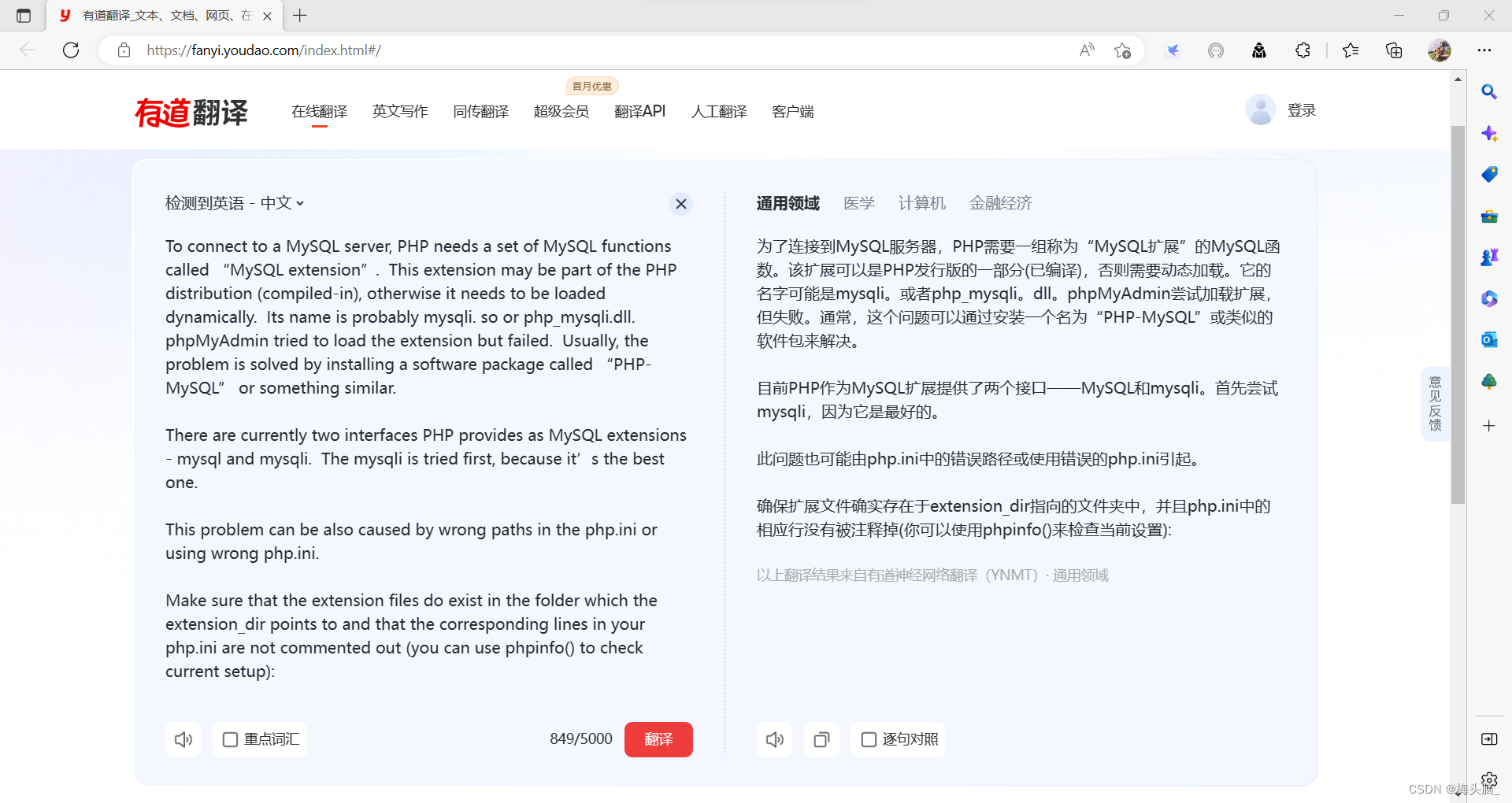Click the 登录 login link
Screen dimensions: 1512x803
[x=1301, y=110]
